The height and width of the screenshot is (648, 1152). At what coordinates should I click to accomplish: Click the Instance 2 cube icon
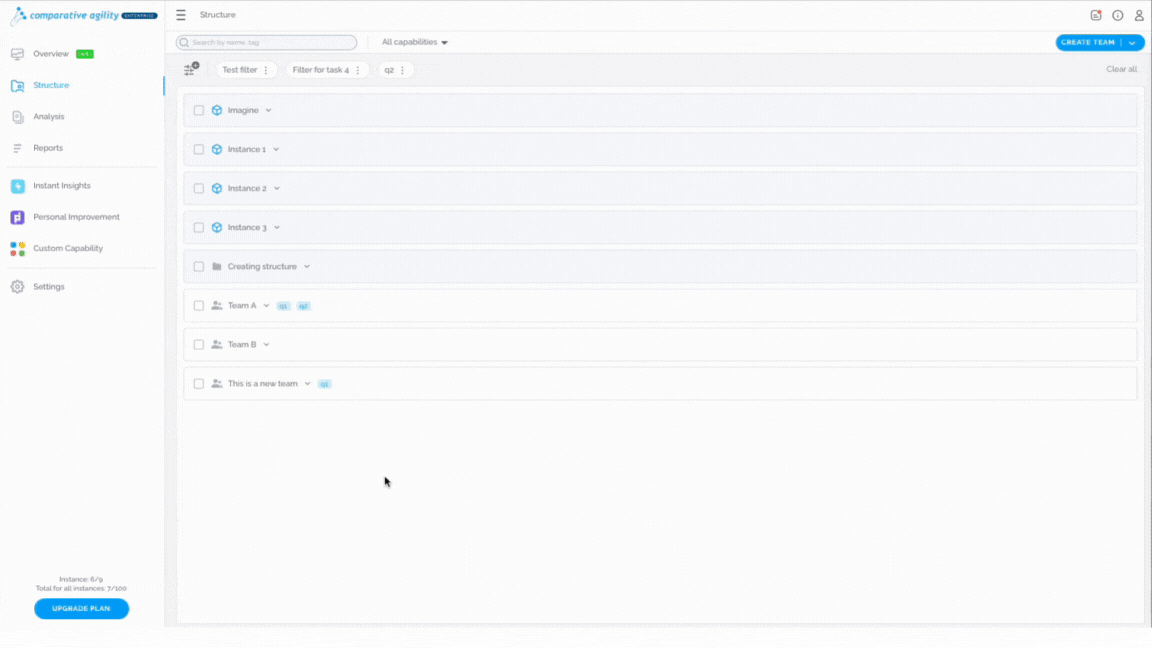pyautogui.click(x=217, y=188)
